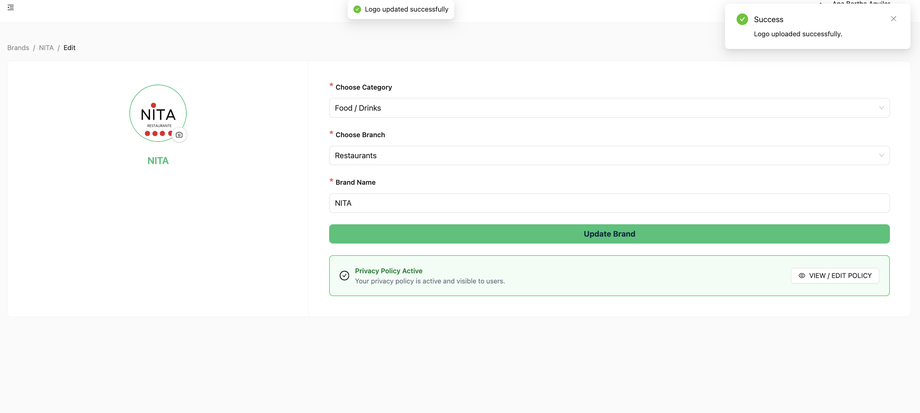Go to NITA in breadcrumb
The height and width of the screenshot is (413, 920).
46,48
